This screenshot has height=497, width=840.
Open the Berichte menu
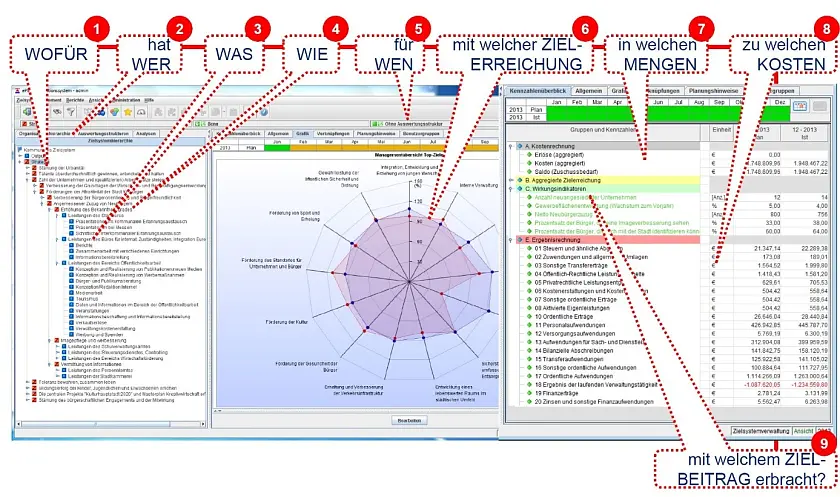point(76,101)
